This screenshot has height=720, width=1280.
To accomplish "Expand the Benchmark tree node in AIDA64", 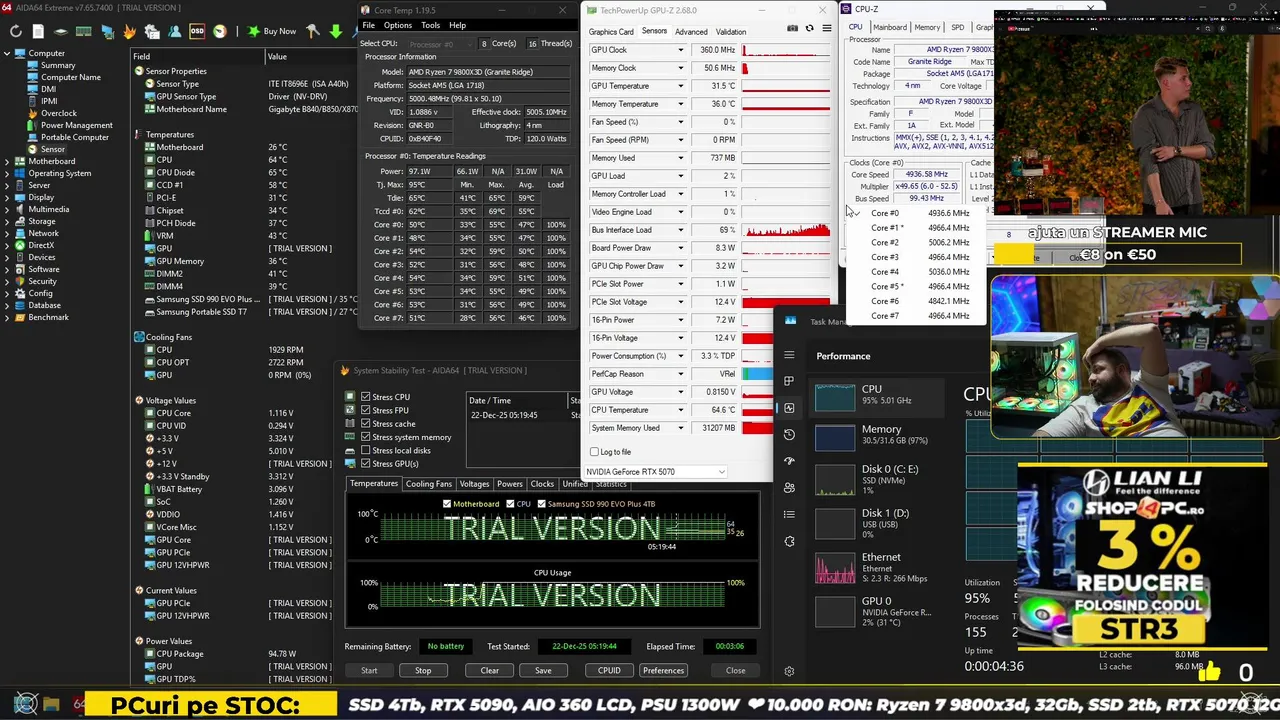I will [7, 317].
